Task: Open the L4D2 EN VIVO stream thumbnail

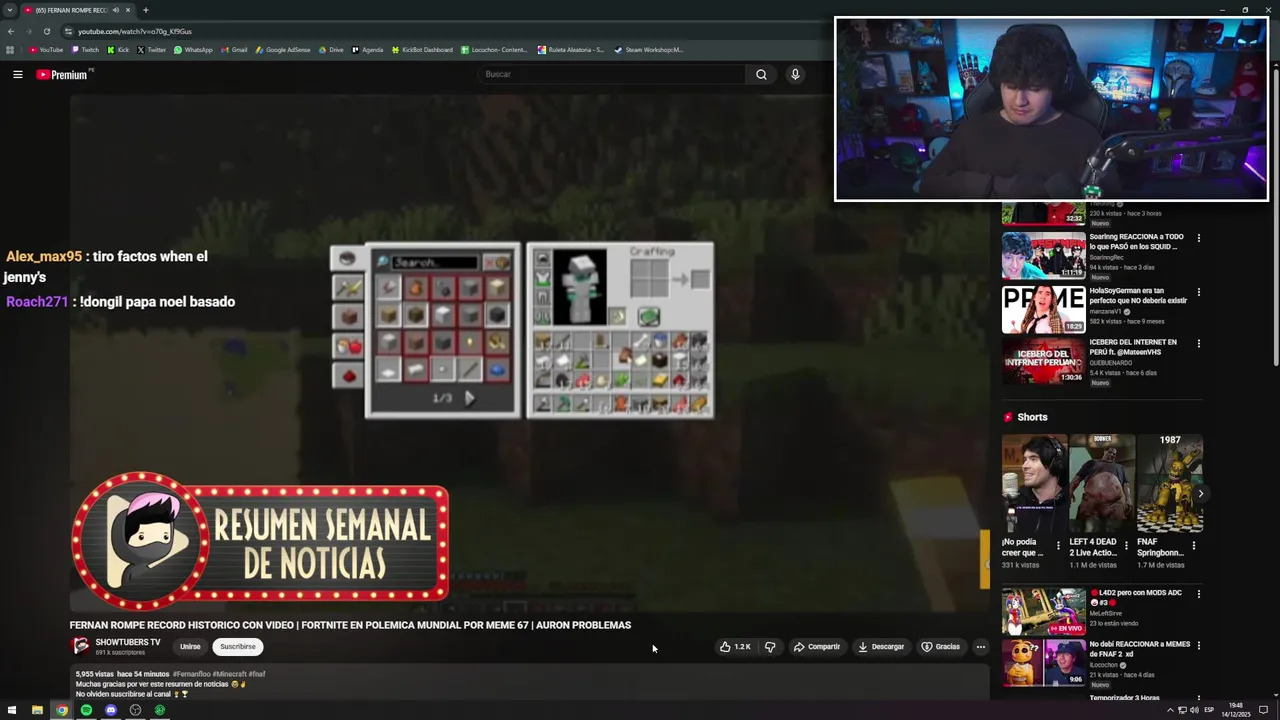Action: click(x=1043, y=612)
